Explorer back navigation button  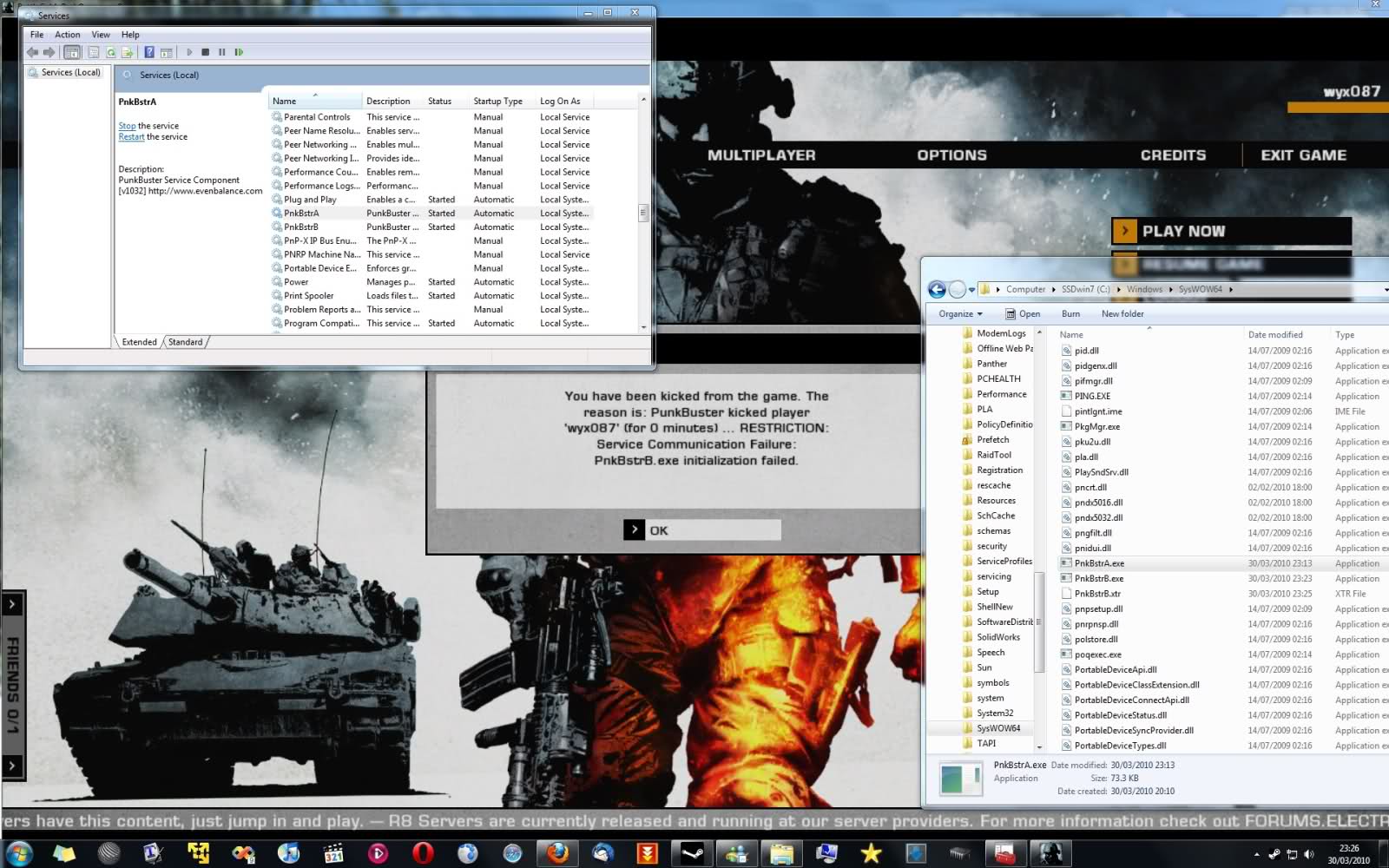click(x=937, y=289)
